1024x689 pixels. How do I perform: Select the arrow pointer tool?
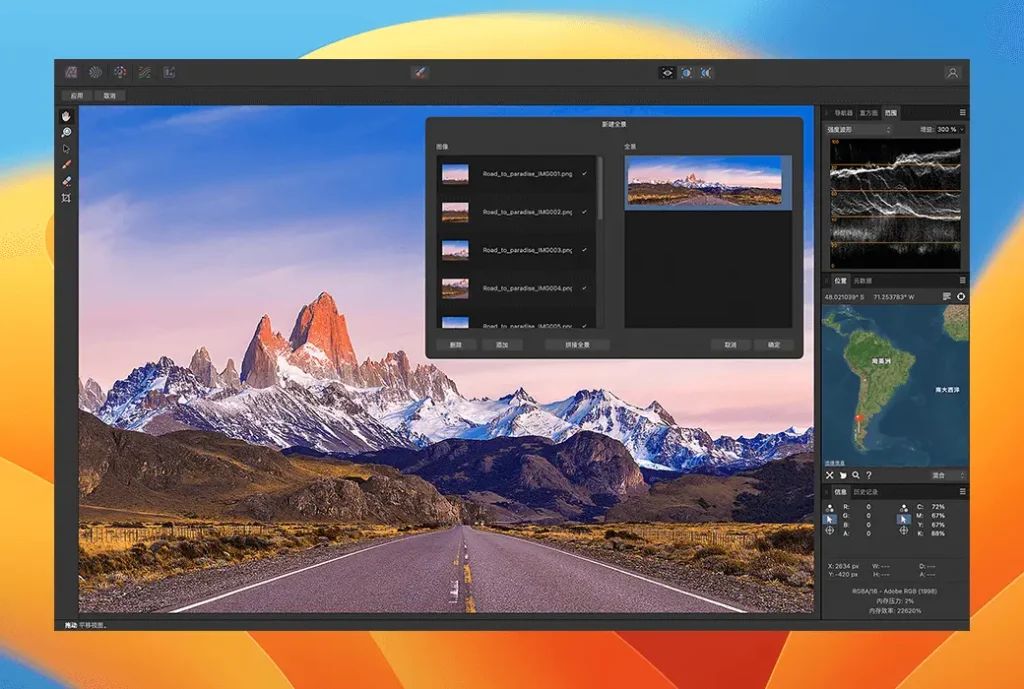66,149
